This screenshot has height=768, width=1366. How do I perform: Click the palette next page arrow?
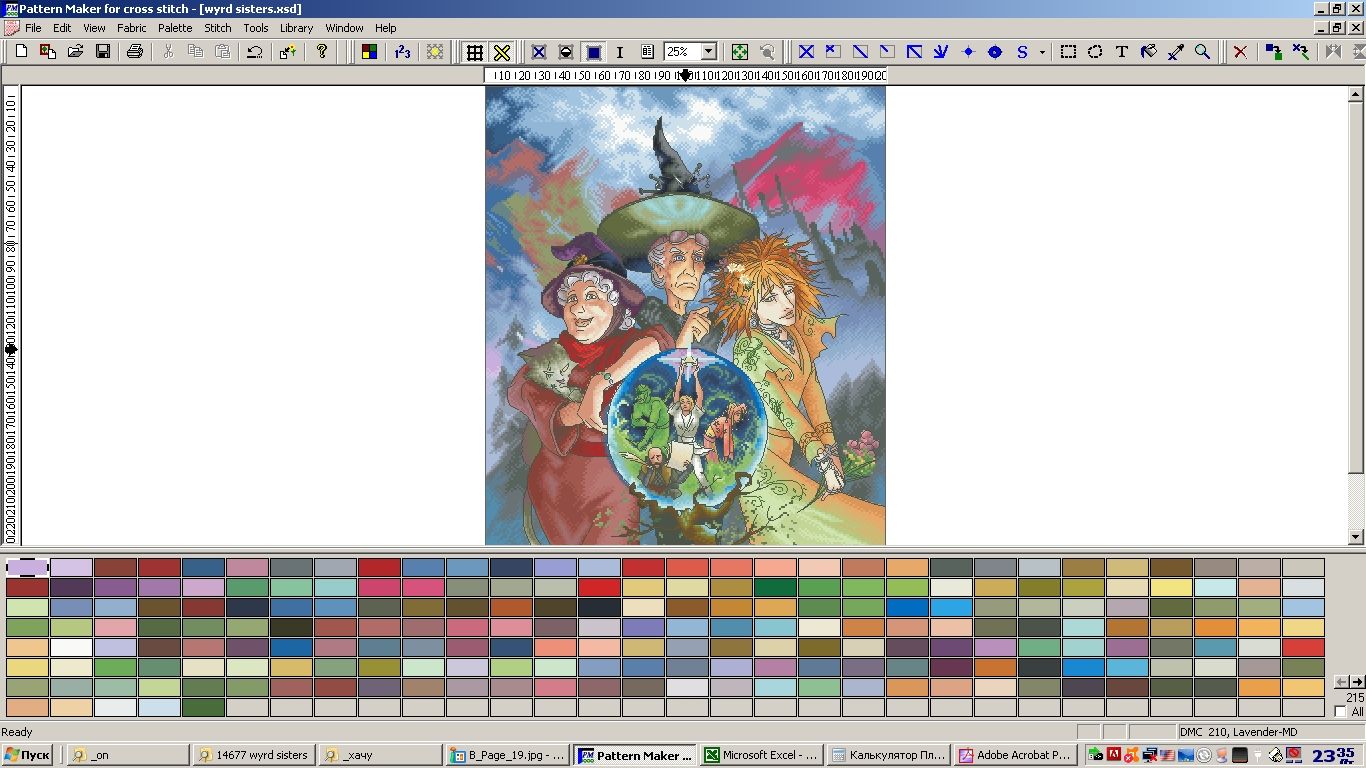coord(1357,682)
